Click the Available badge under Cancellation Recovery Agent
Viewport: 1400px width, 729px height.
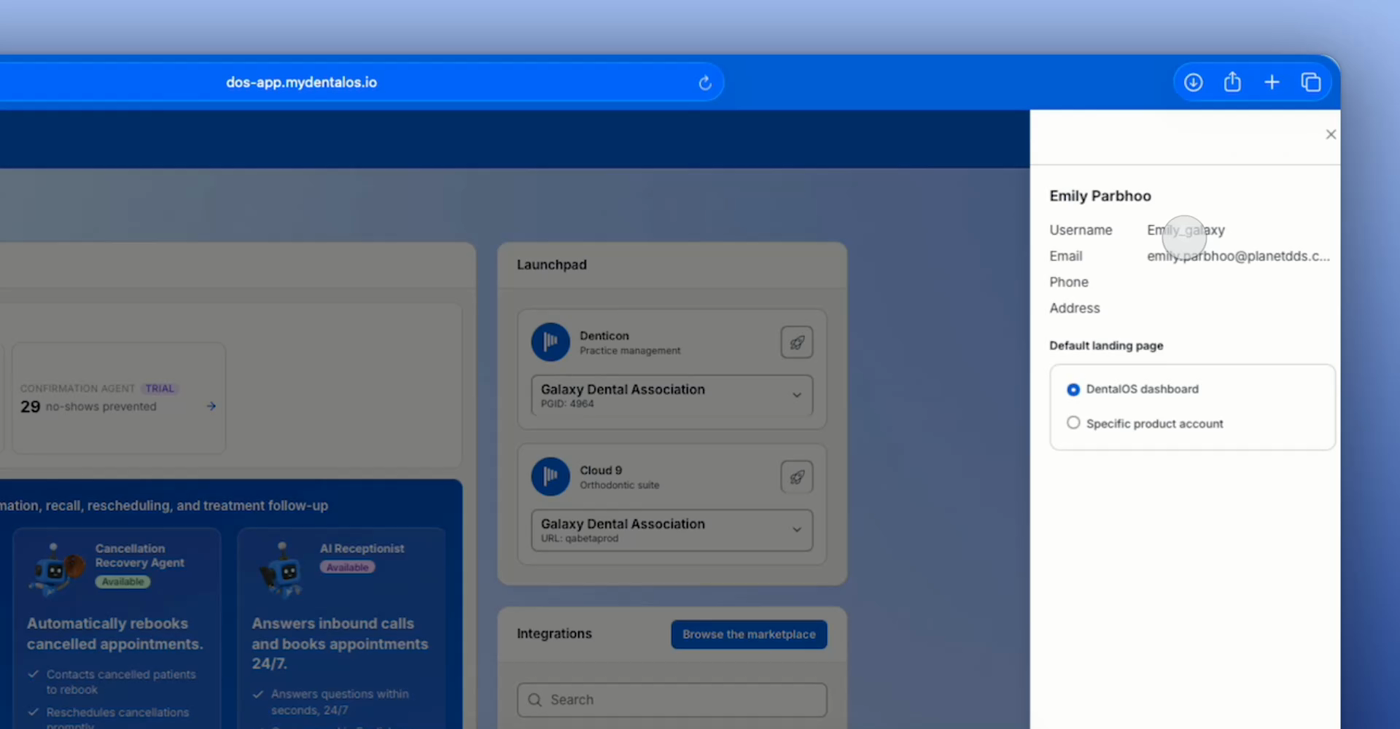pos(123,582)
